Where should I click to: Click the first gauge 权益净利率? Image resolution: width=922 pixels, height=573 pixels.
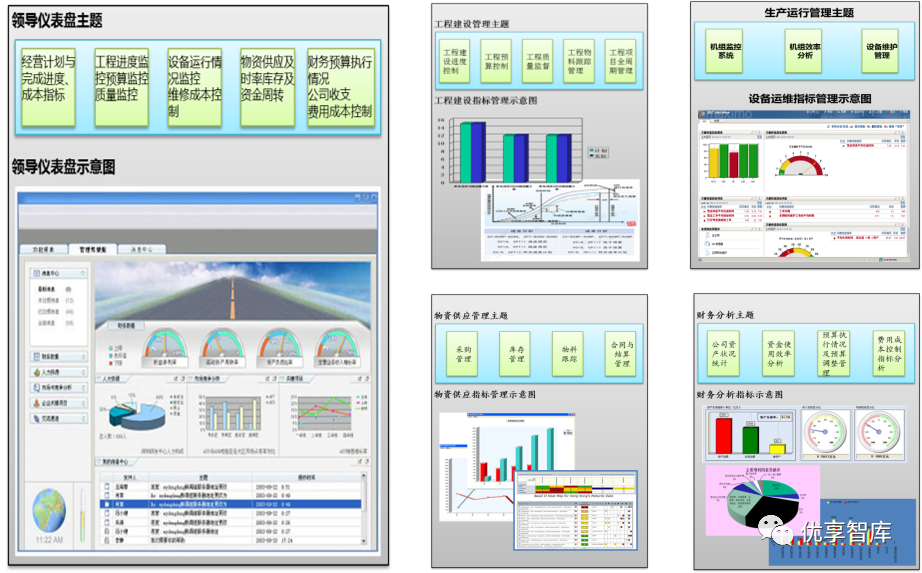(x=165, y=349)
